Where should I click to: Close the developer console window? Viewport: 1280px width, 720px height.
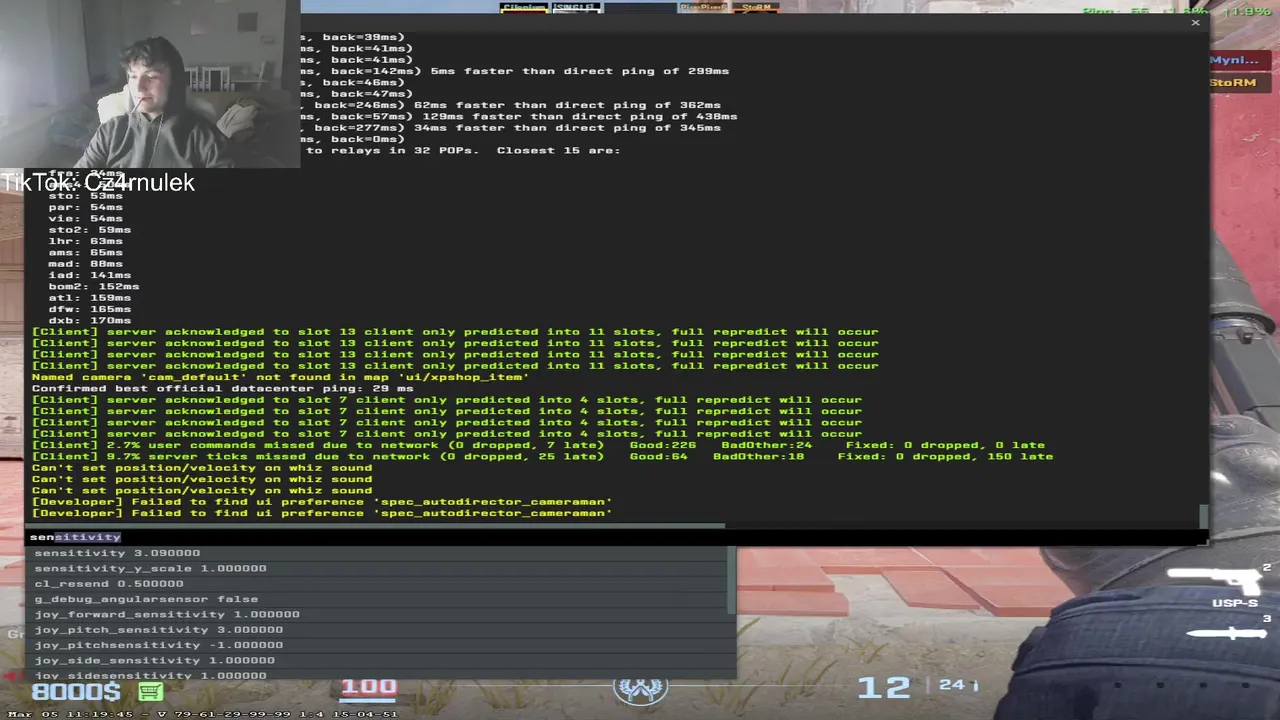click(x=1195, y=22)
